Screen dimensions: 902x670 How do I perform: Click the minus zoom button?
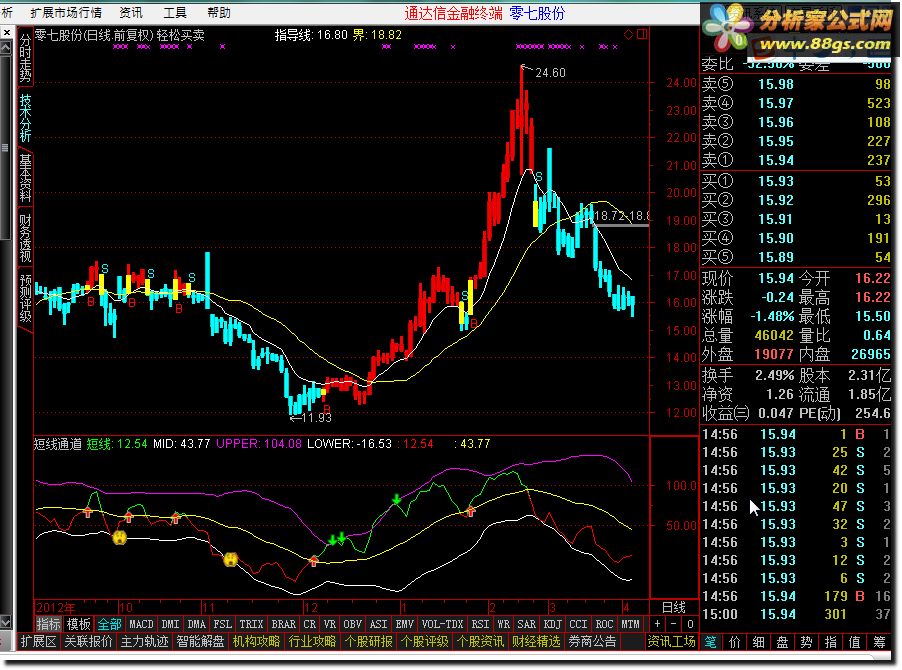pos(674,624)
